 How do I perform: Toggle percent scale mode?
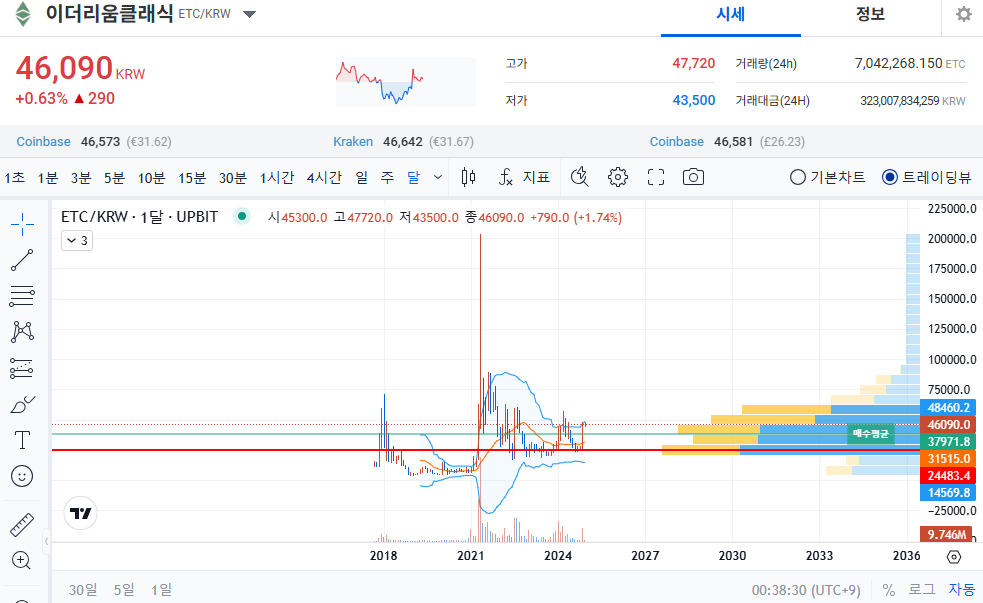(x=888, y=590)
